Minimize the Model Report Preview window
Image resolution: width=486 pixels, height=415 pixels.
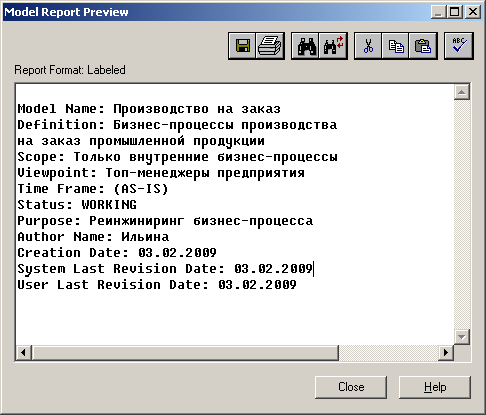pyautogui.click(x=438, y=12)
